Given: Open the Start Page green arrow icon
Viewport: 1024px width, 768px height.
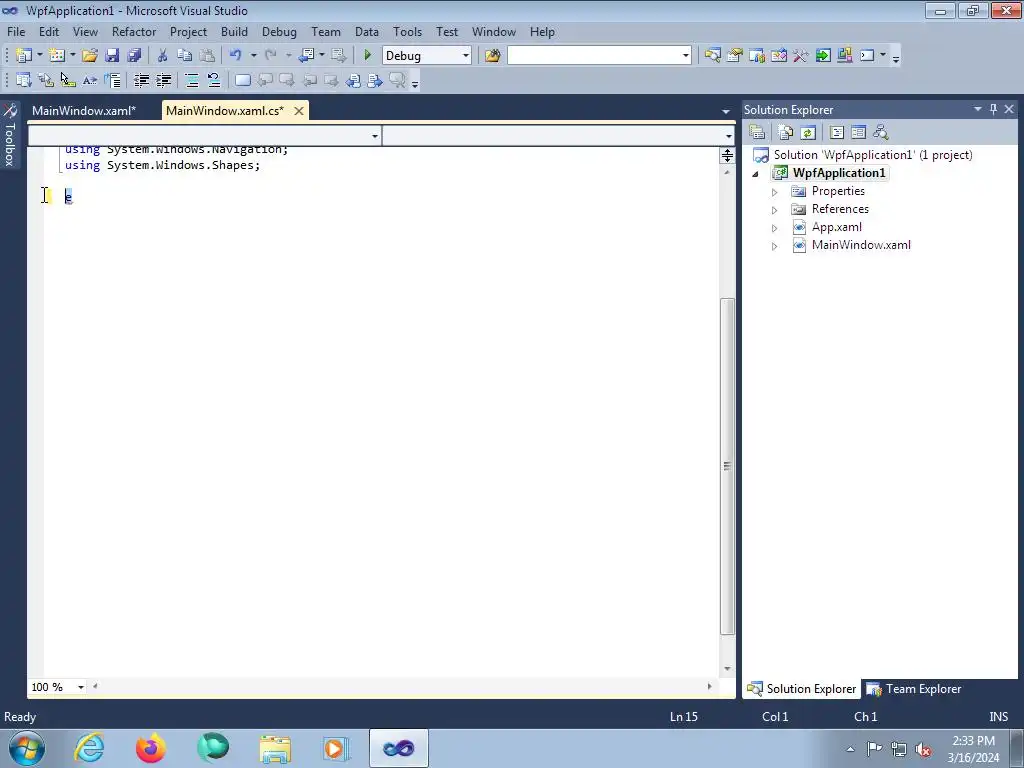Looking at the screenshot, I should [823, 56].
